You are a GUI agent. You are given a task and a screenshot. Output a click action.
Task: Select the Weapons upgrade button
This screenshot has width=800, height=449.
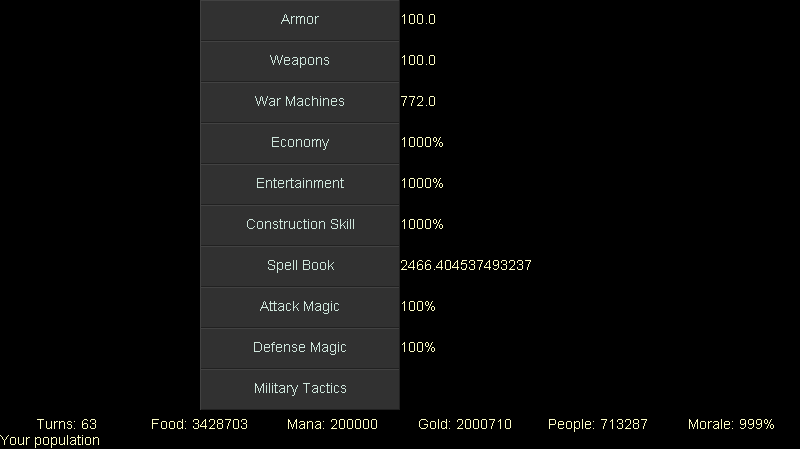(300, 61)
